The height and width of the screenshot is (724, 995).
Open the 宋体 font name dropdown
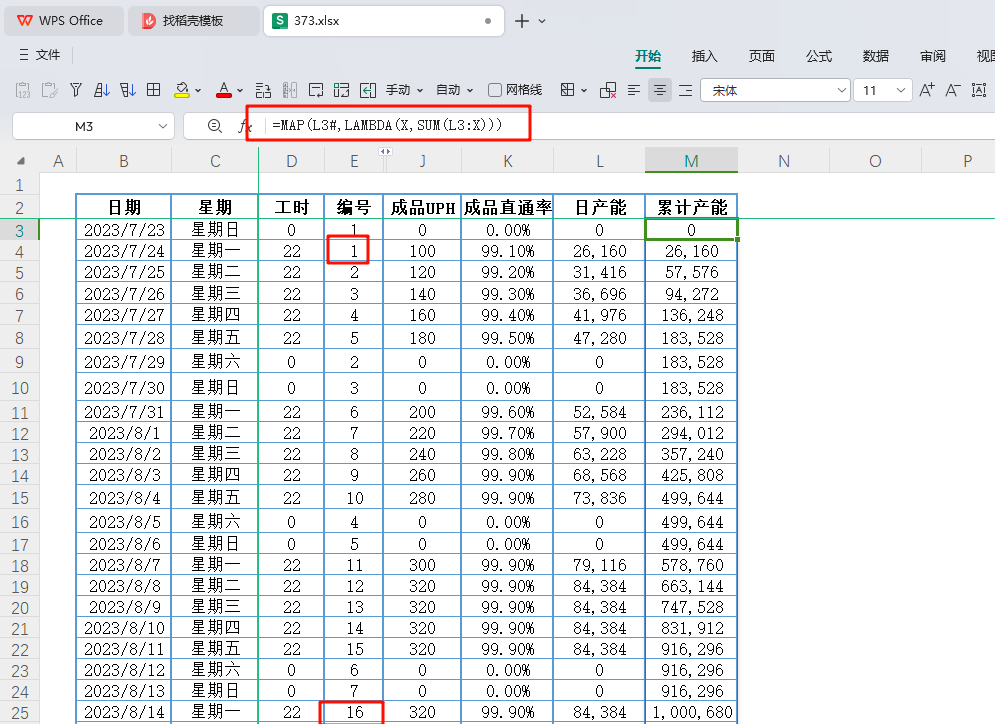[841, 90]
